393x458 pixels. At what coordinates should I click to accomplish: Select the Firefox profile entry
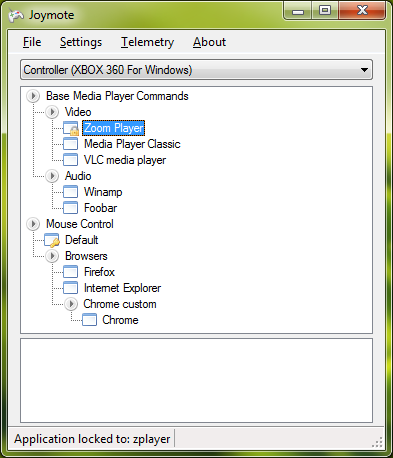click(99, 272)
